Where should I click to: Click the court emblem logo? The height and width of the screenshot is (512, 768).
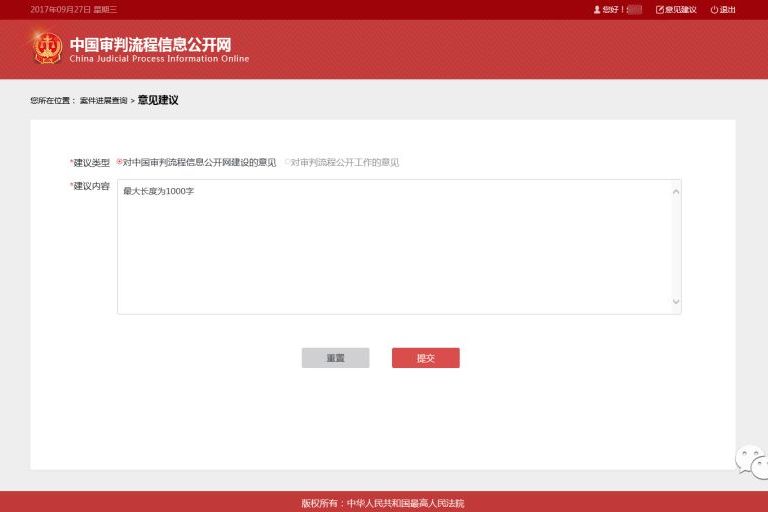[47, 47]
